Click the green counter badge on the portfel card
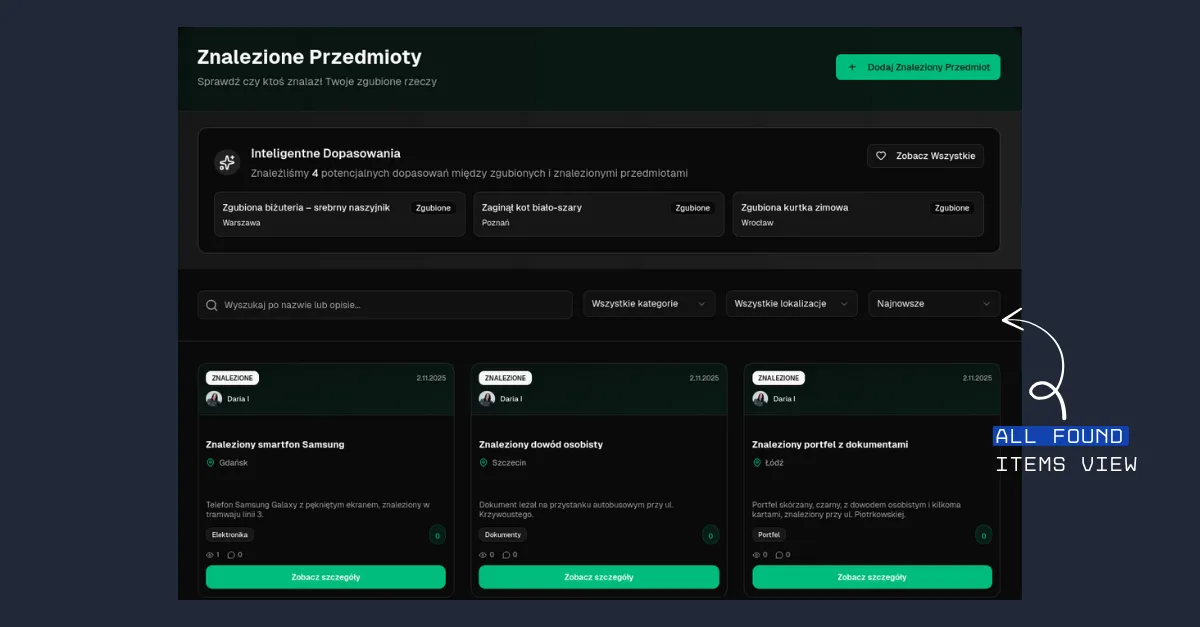The width and height of the screenshot is (1200, 627). point(984,535)
